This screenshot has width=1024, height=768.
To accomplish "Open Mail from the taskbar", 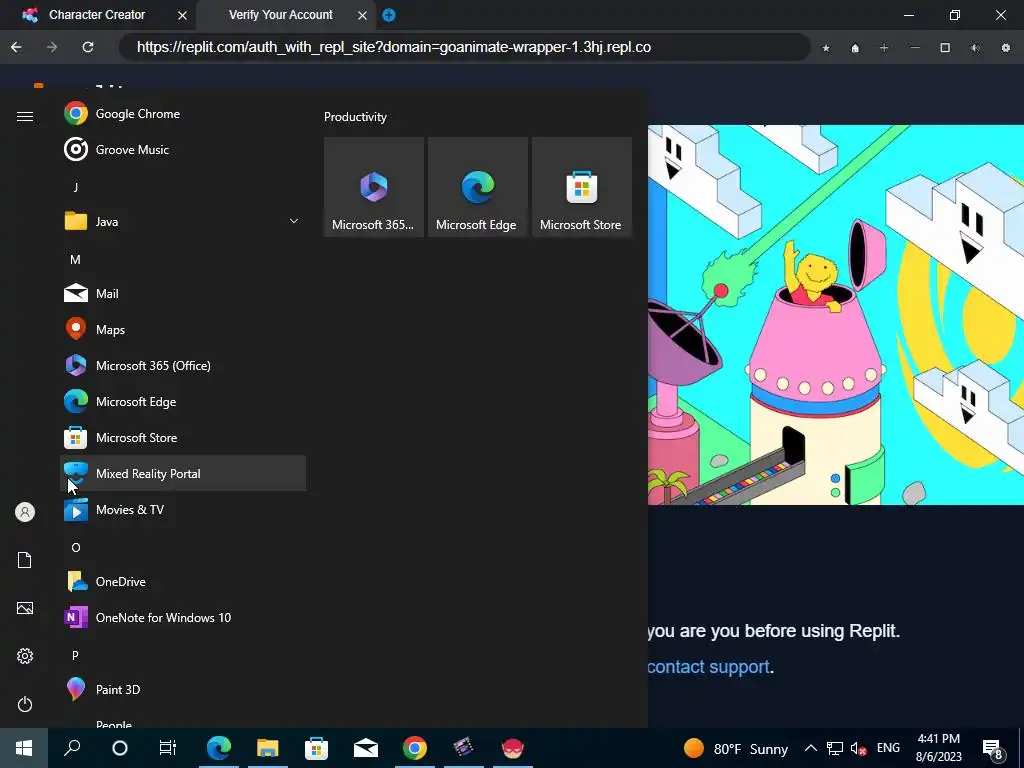I will 366,748.
